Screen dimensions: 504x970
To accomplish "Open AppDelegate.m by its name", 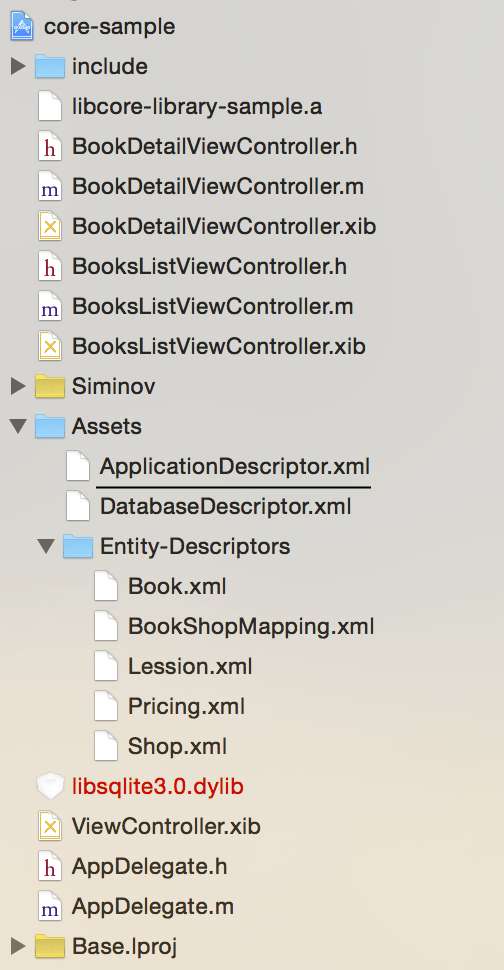I will [153, 907].
